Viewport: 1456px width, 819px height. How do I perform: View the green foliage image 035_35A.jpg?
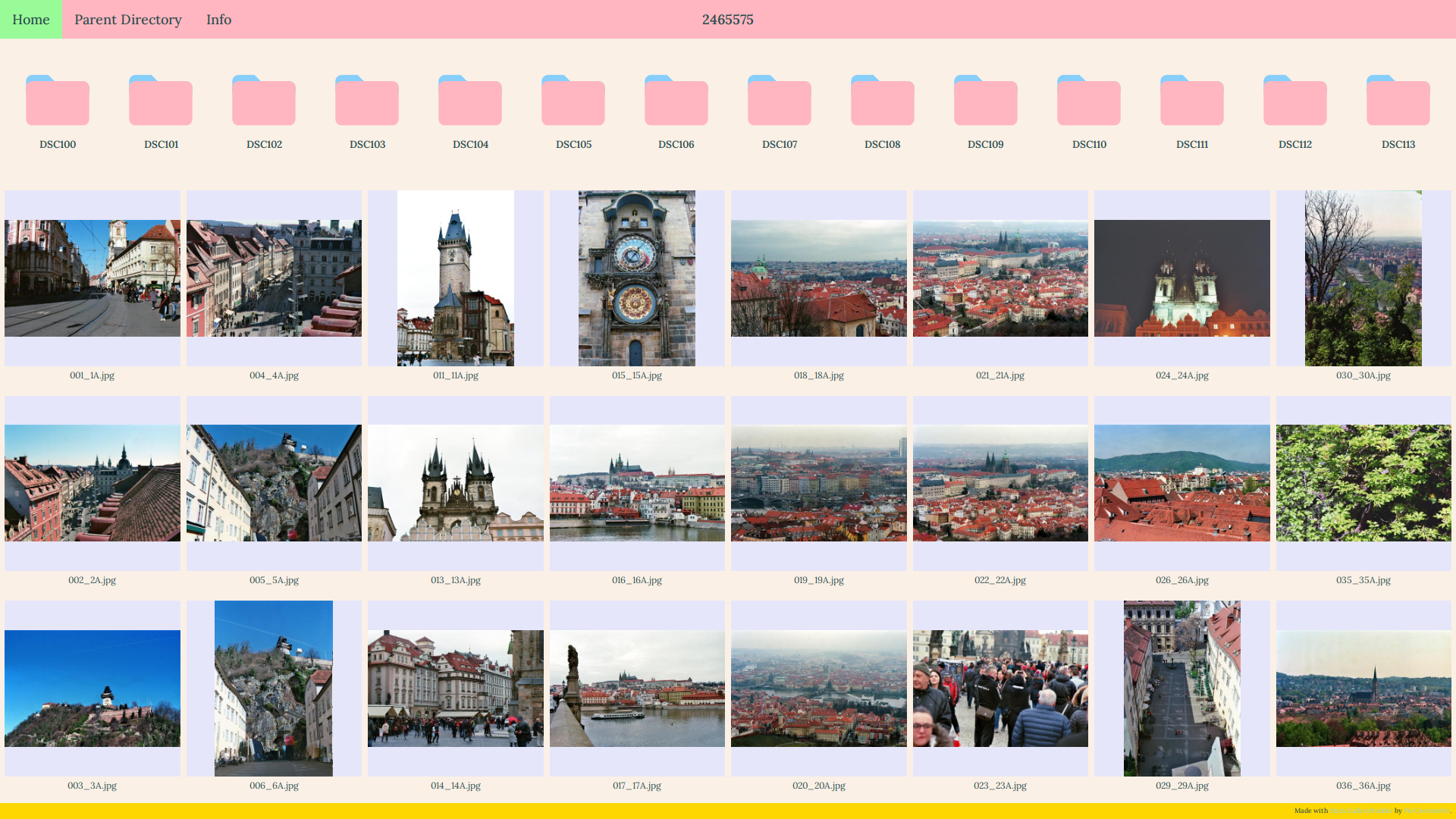[x=1363, y=482]
